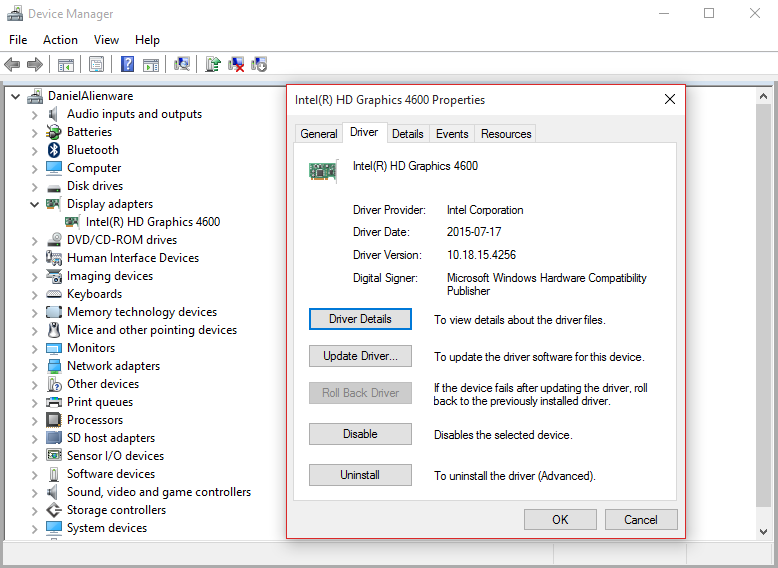The image size is (778, 568).
Task: Click the Audio inputs and outputs speaker icon
Action: [x=54, y=114]
